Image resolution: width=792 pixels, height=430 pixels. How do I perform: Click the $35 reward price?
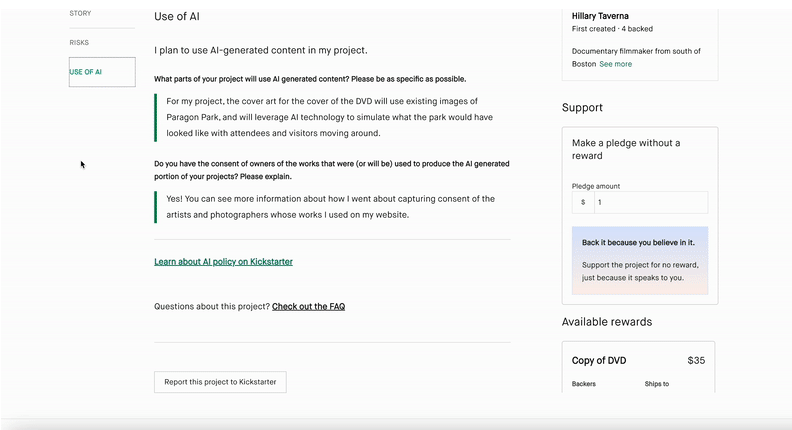695,360
